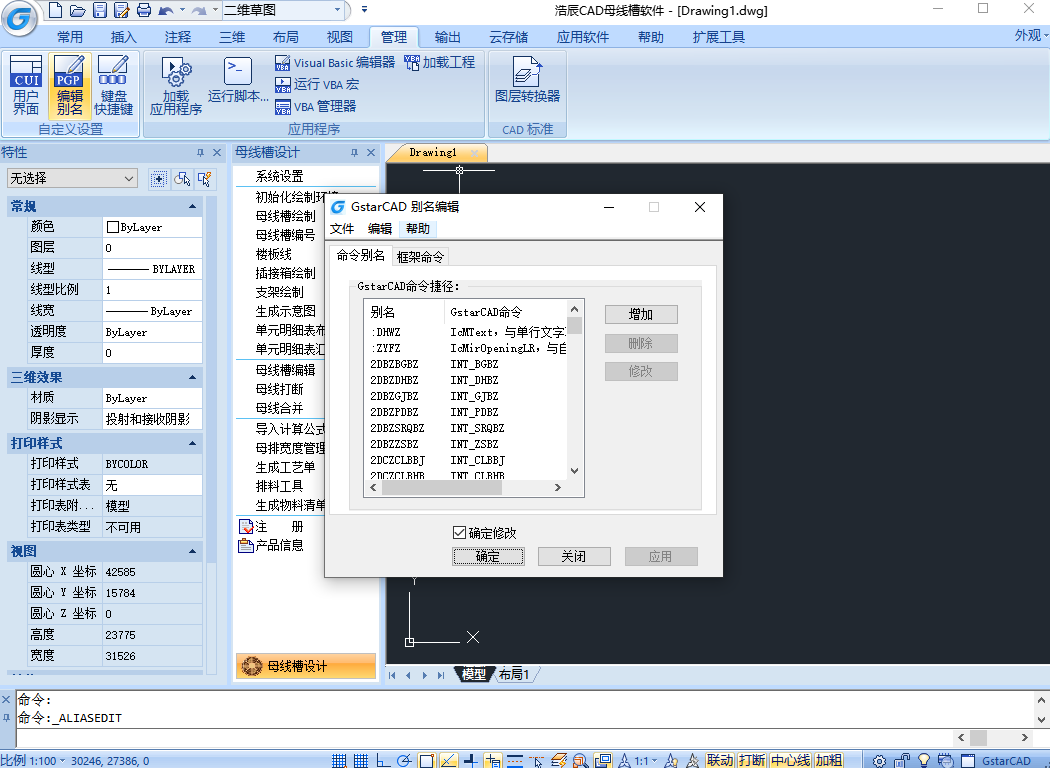Open the Visual Basic editor
The height and width of the screenshot is (768, 1050).
click(x=335, y=63)
